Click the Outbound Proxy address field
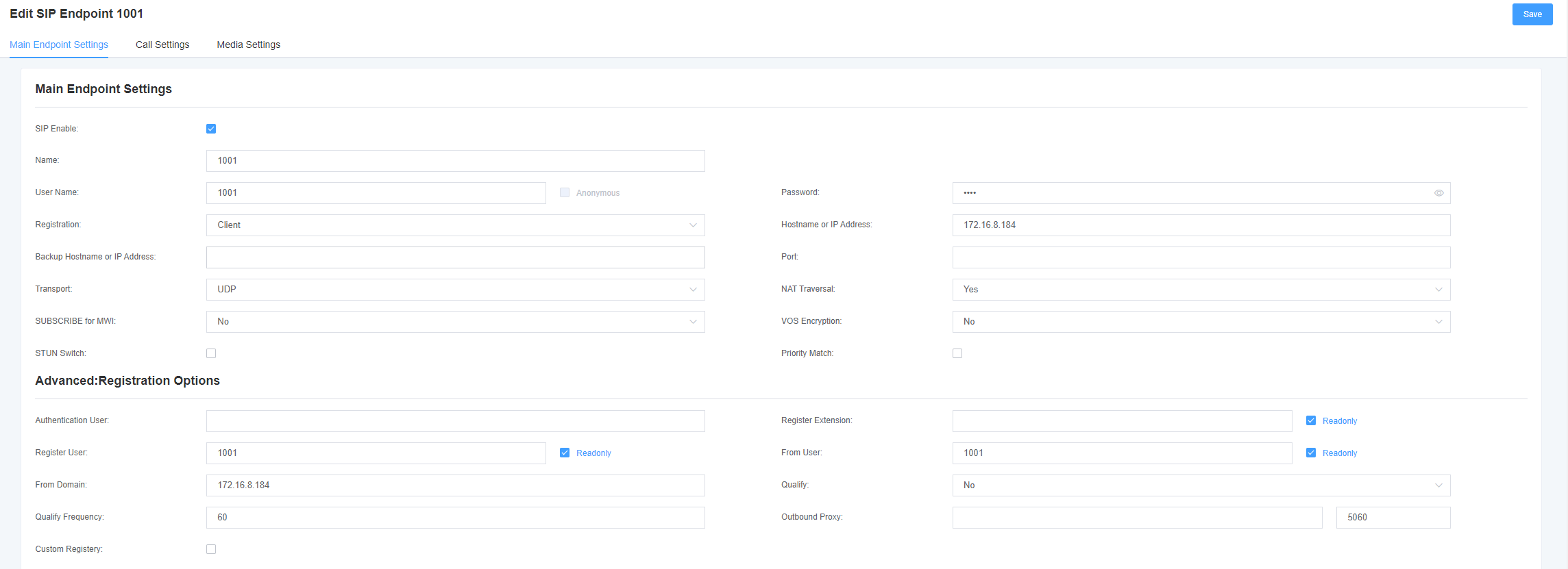 [x=1137, y=518]
